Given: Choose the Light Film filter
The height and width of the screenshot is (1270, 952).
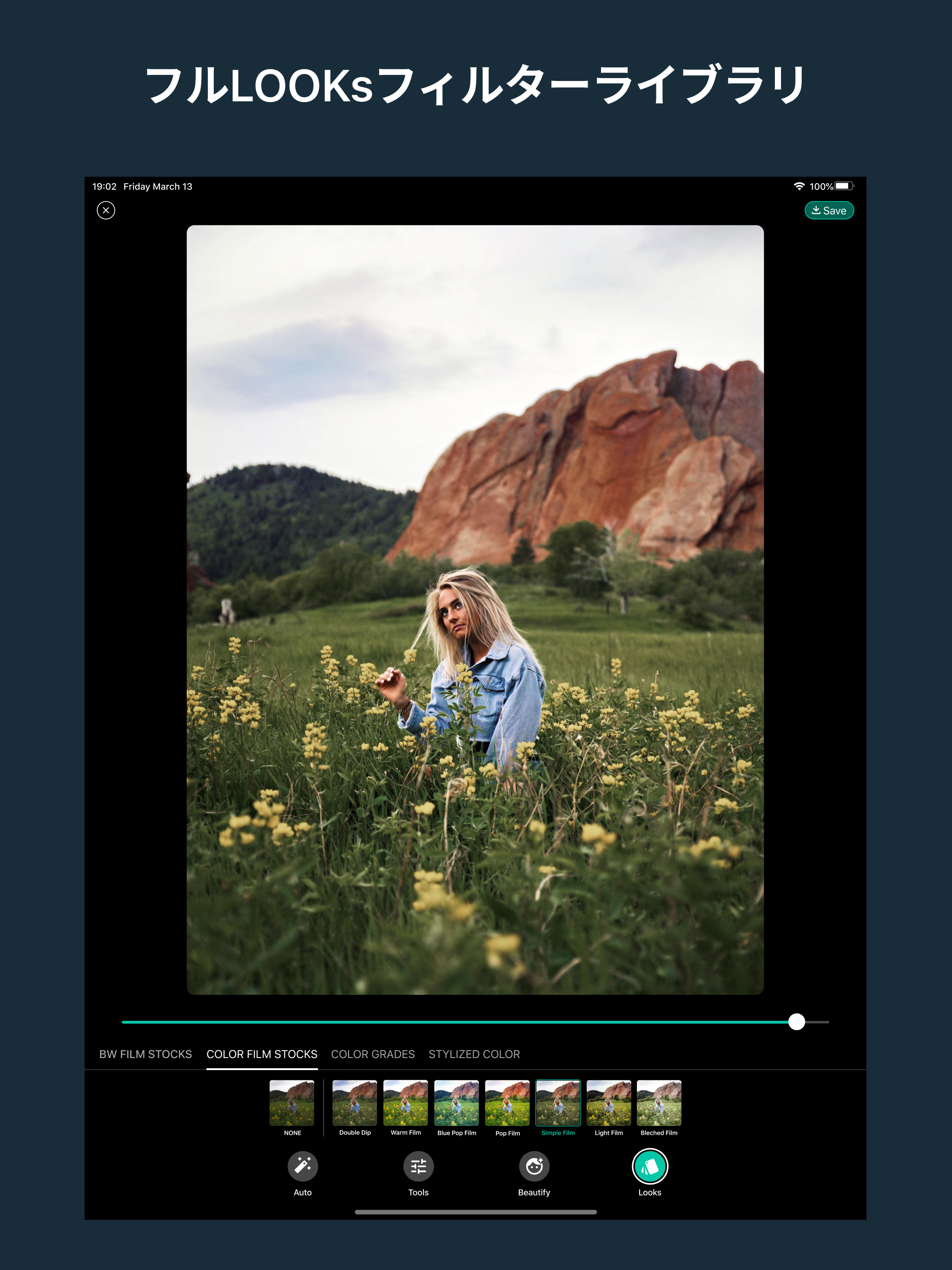Looking at the screenshot, I should point(608,1103).
